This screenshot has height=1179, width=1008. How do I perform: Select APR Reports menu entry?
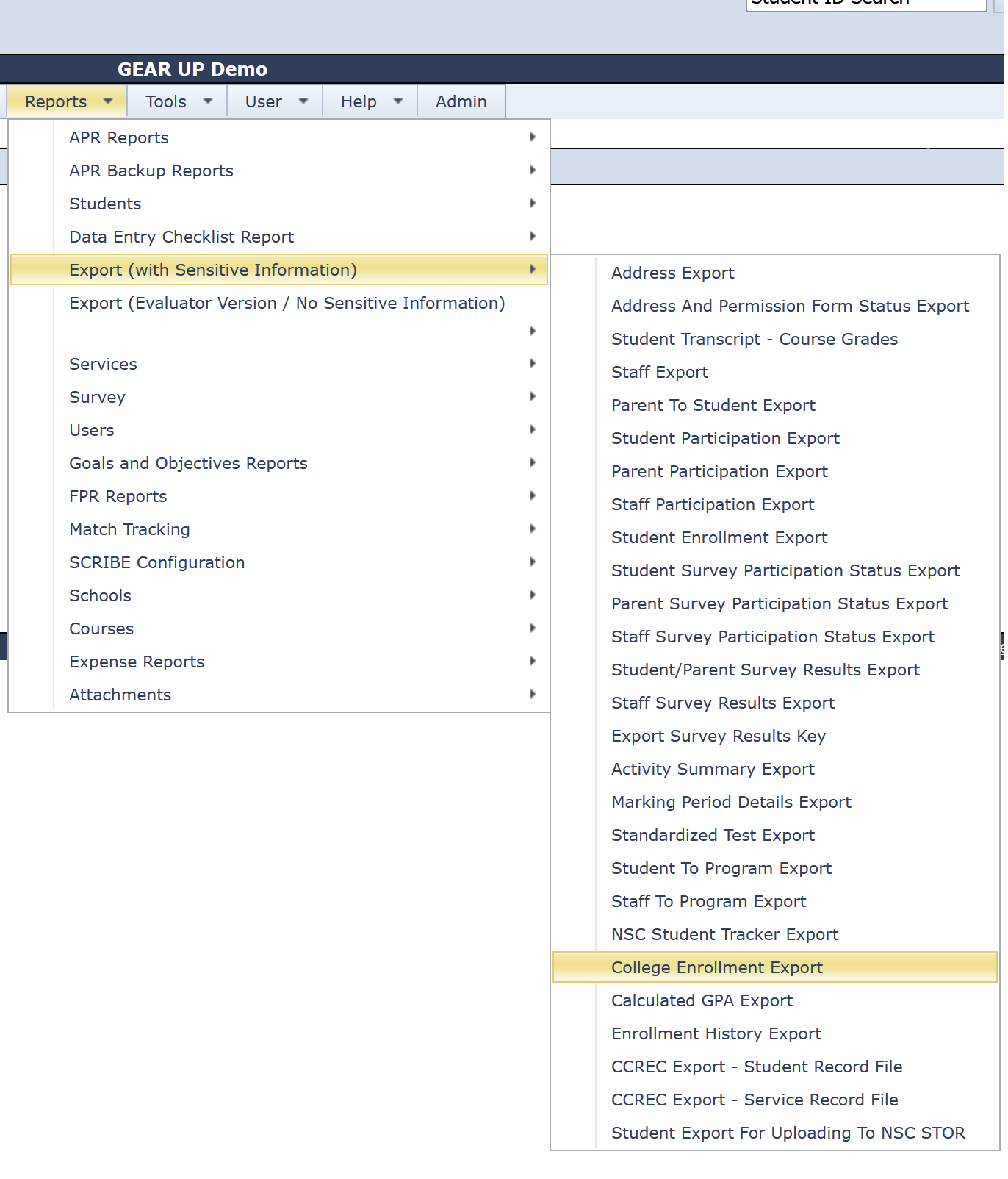[278, 137]
